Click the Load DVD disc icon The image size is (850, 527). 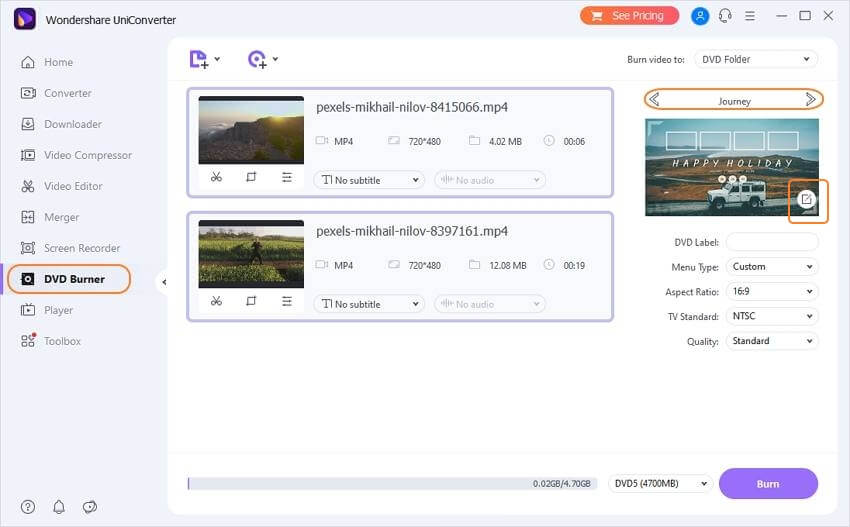(x=257, y=59)
